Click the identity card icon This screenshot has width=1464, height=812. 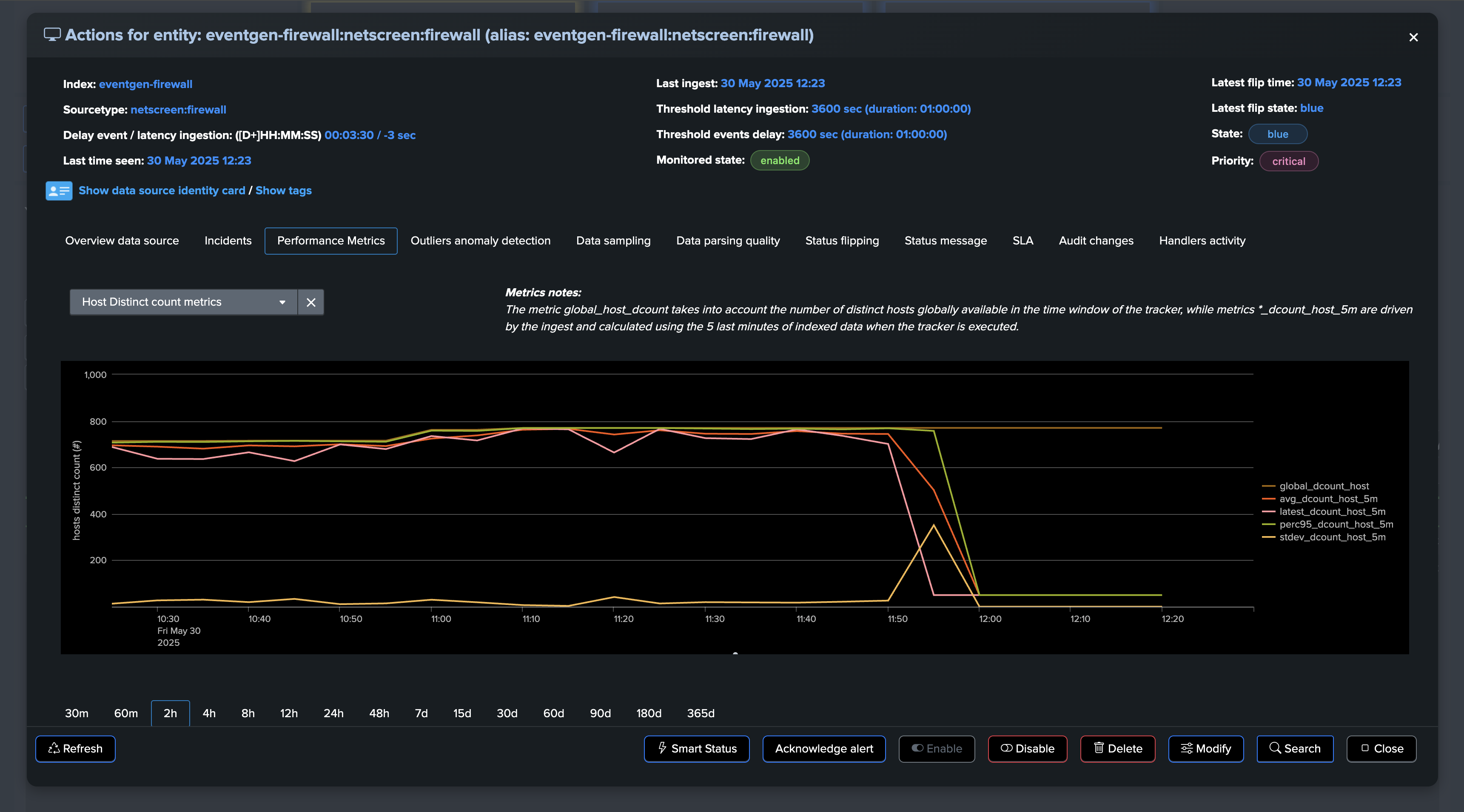click(59, 191)
